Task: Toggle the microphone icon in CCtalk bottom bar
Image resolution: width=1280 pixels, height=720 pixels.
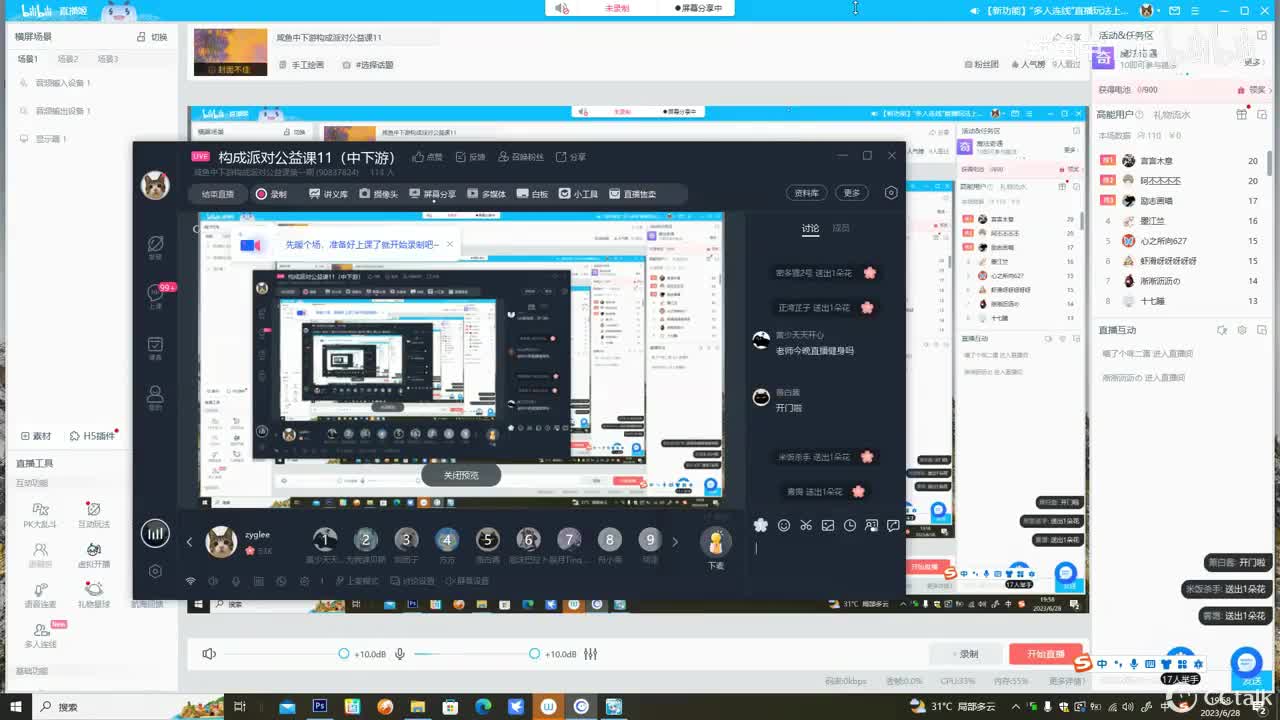Action: [236, 581]
